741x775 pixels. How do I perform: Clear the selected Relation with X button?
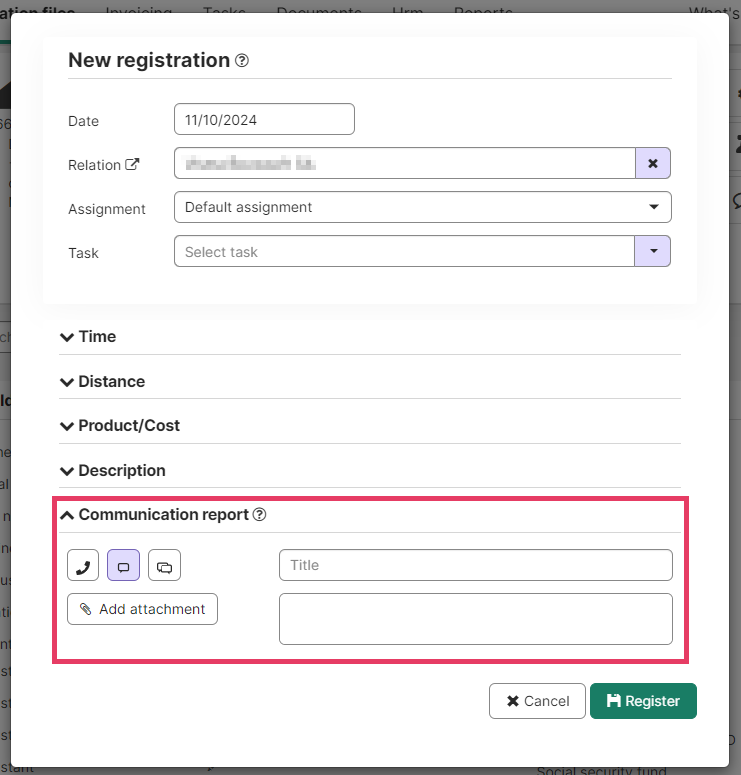point(653,163)
